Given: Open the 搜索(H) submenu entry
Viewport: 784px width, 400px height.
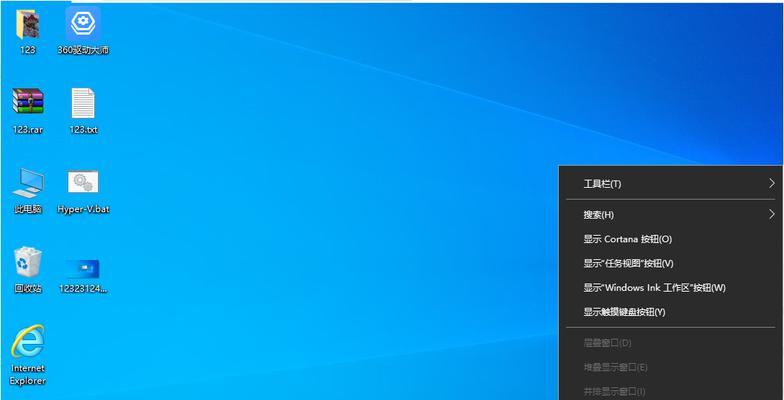Looking at the screenshot, I should pyautogui.click(x=670, y=215).
